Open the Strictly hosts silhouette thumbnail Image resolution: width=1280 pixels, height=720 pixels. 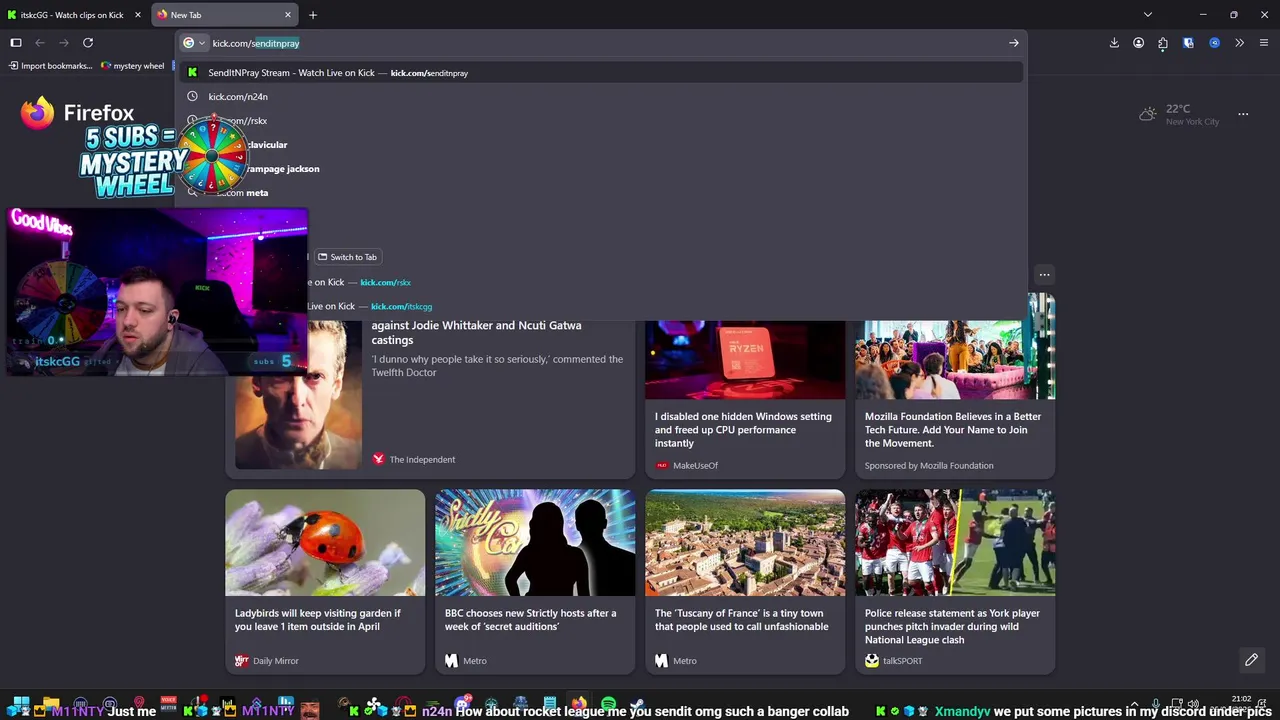coord(535,542)
